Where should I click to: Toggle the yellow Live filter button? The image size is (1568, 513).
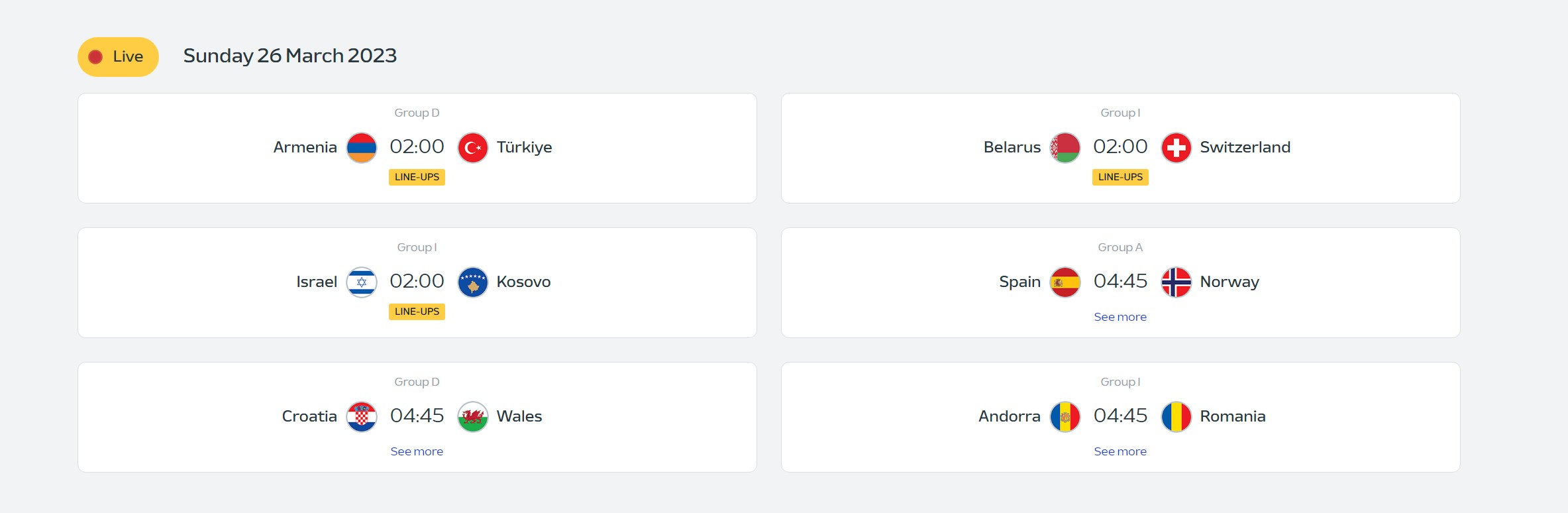coord(118,57)
